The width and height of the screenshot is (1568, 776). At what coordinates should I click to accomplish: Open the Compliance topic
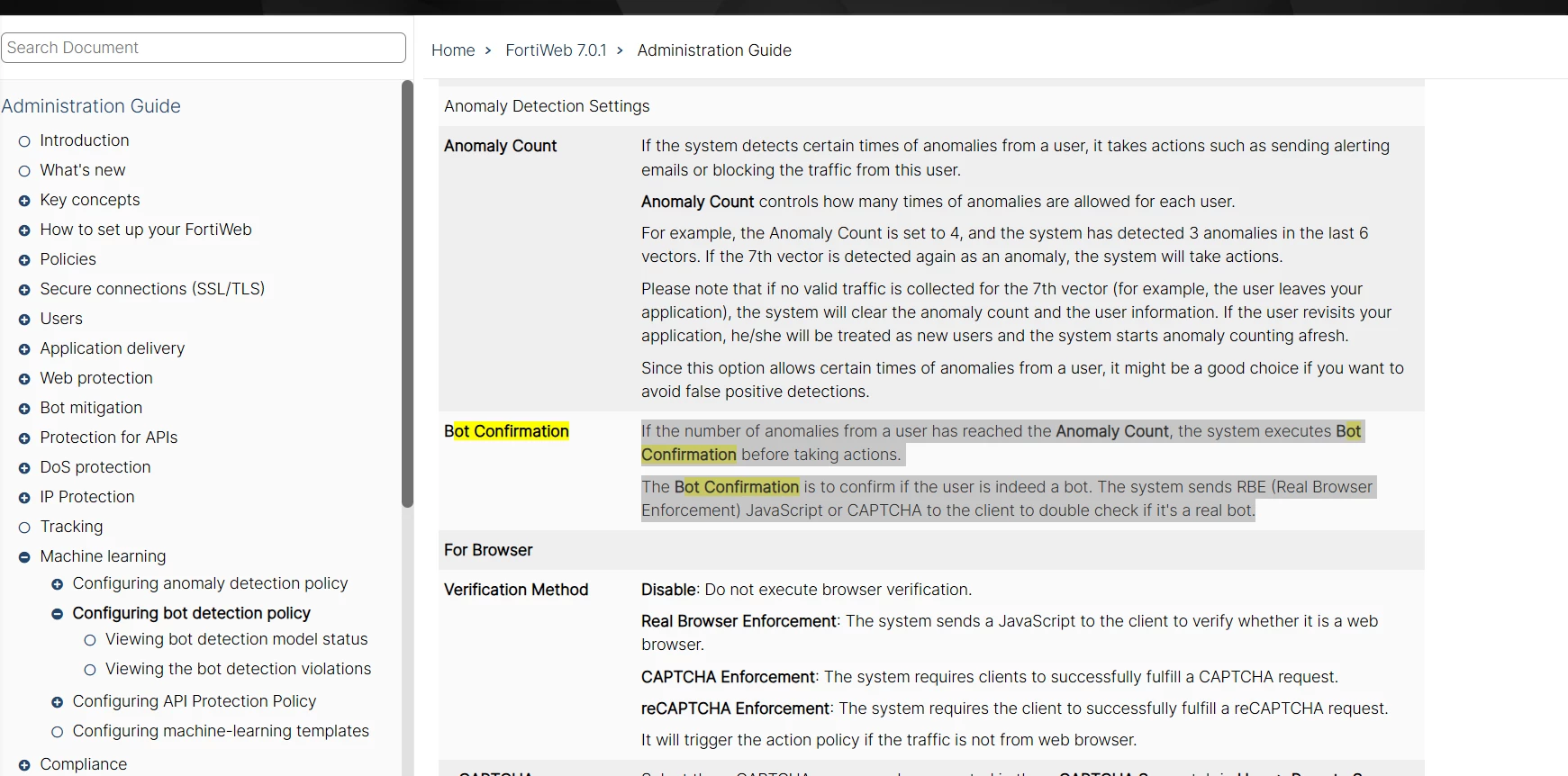coord(84,764)
